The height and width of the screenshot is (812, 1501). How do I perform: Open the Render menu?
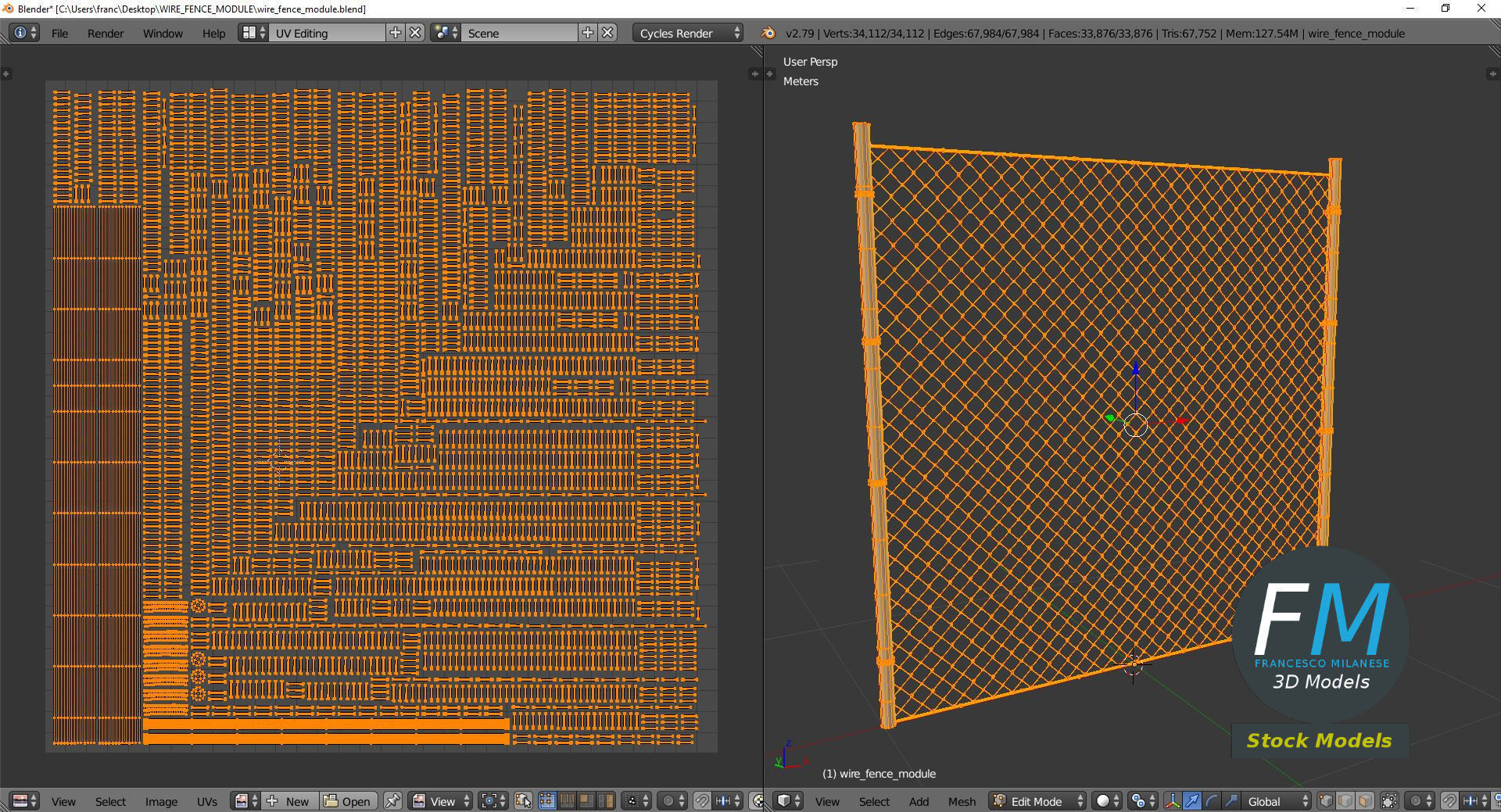[x=106, y=34]
